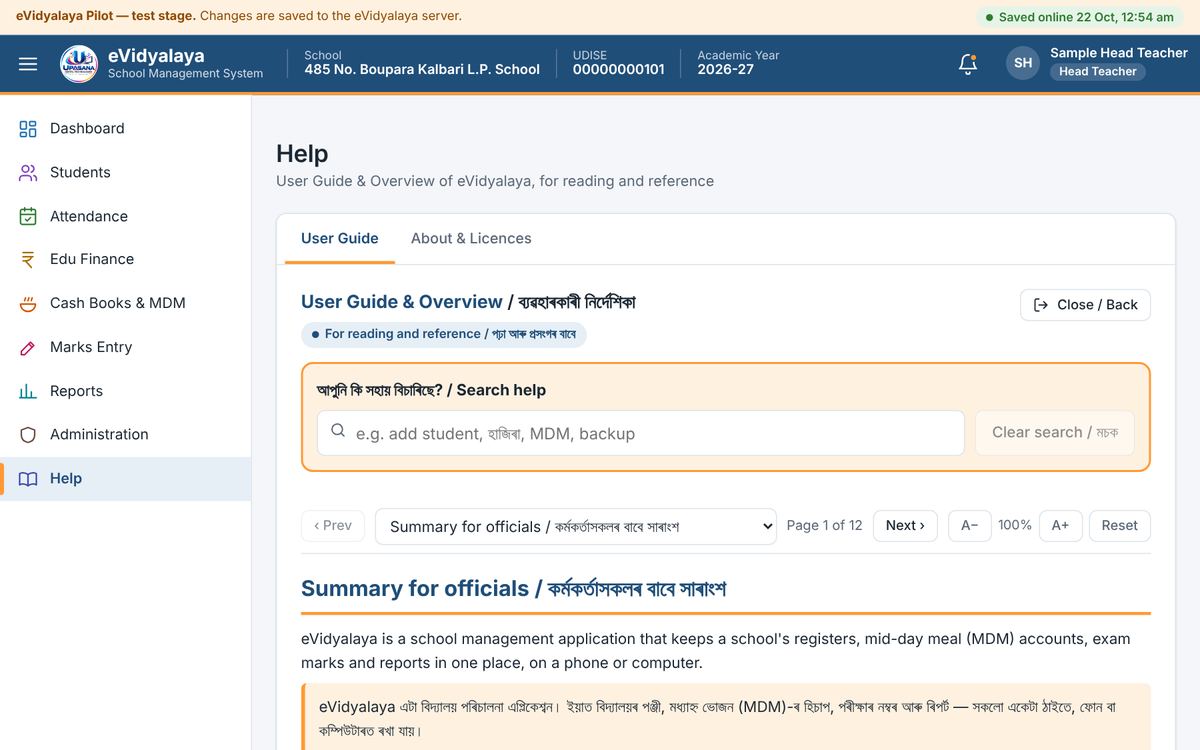The width and height of the screenshot is (1200, 750).
Task: Open the SH user avatar menu
Action: click(x=1023, y=63)
